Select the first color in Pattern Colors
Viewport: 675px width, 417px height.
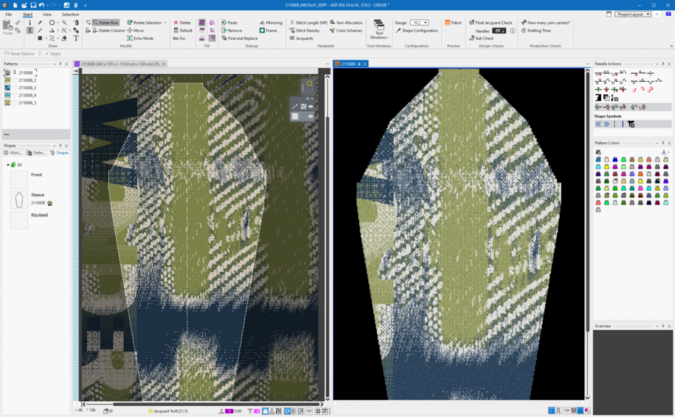(x=598, y=160)
